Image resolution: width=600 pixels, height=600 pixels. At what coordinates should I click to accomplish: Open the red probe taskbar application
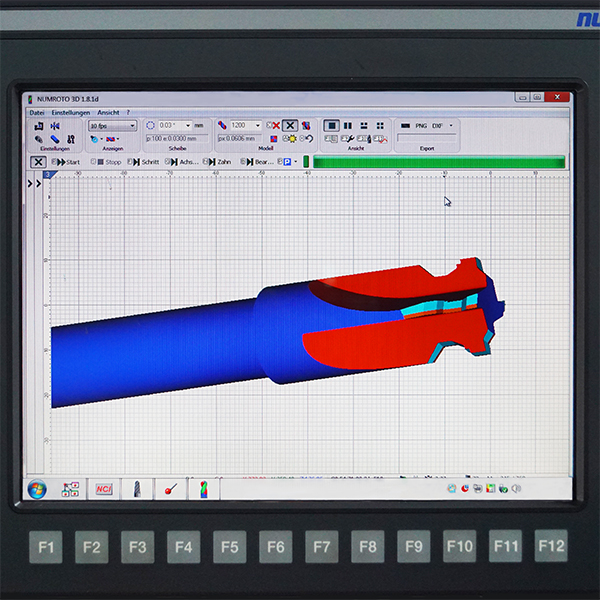click(171, 489)
